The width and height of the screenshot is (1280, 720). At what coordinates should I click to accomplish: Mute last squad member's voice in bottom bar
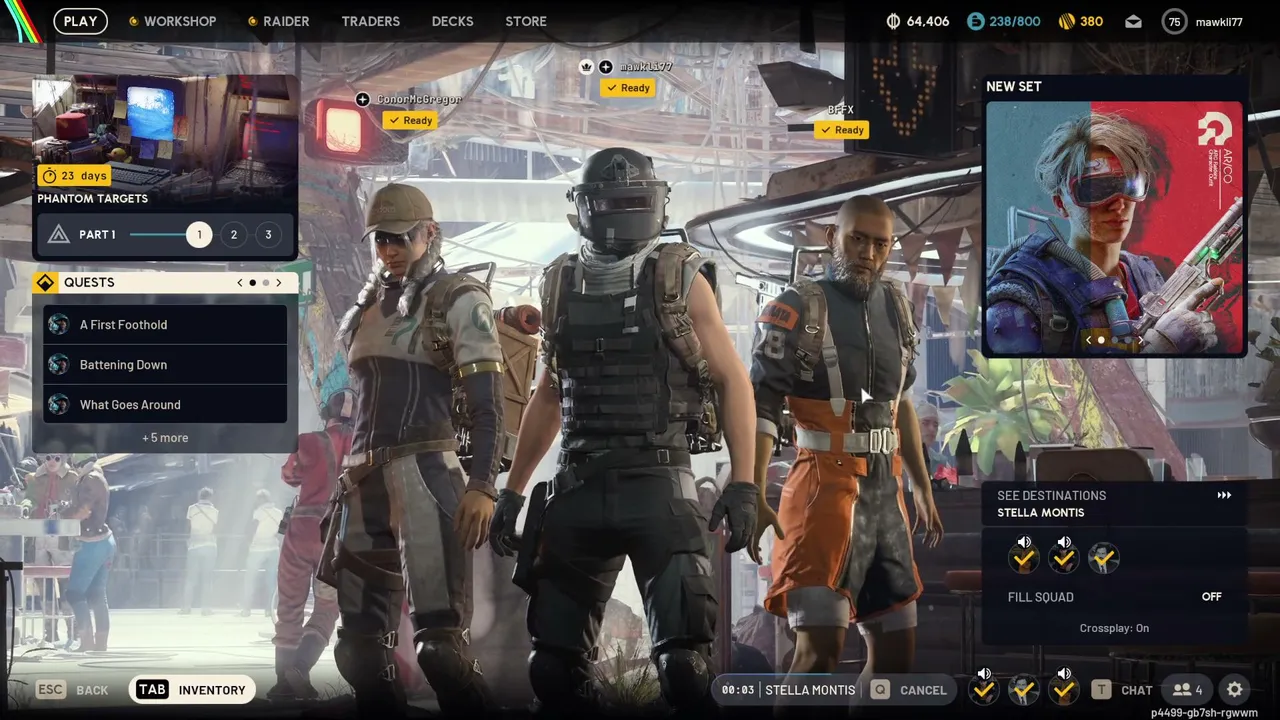pyautogui.click(x=1064, y=674)
